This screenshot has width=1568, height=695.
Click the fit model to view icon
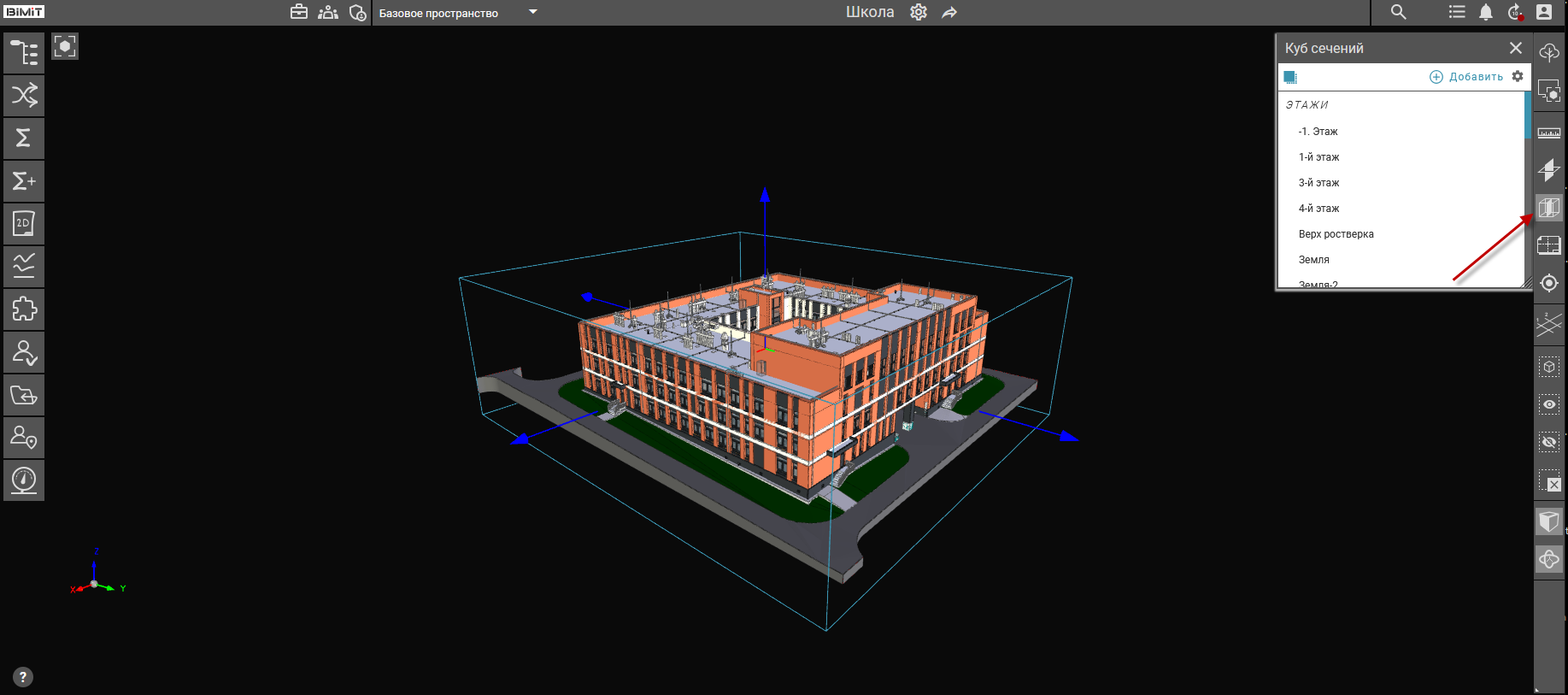65,46
